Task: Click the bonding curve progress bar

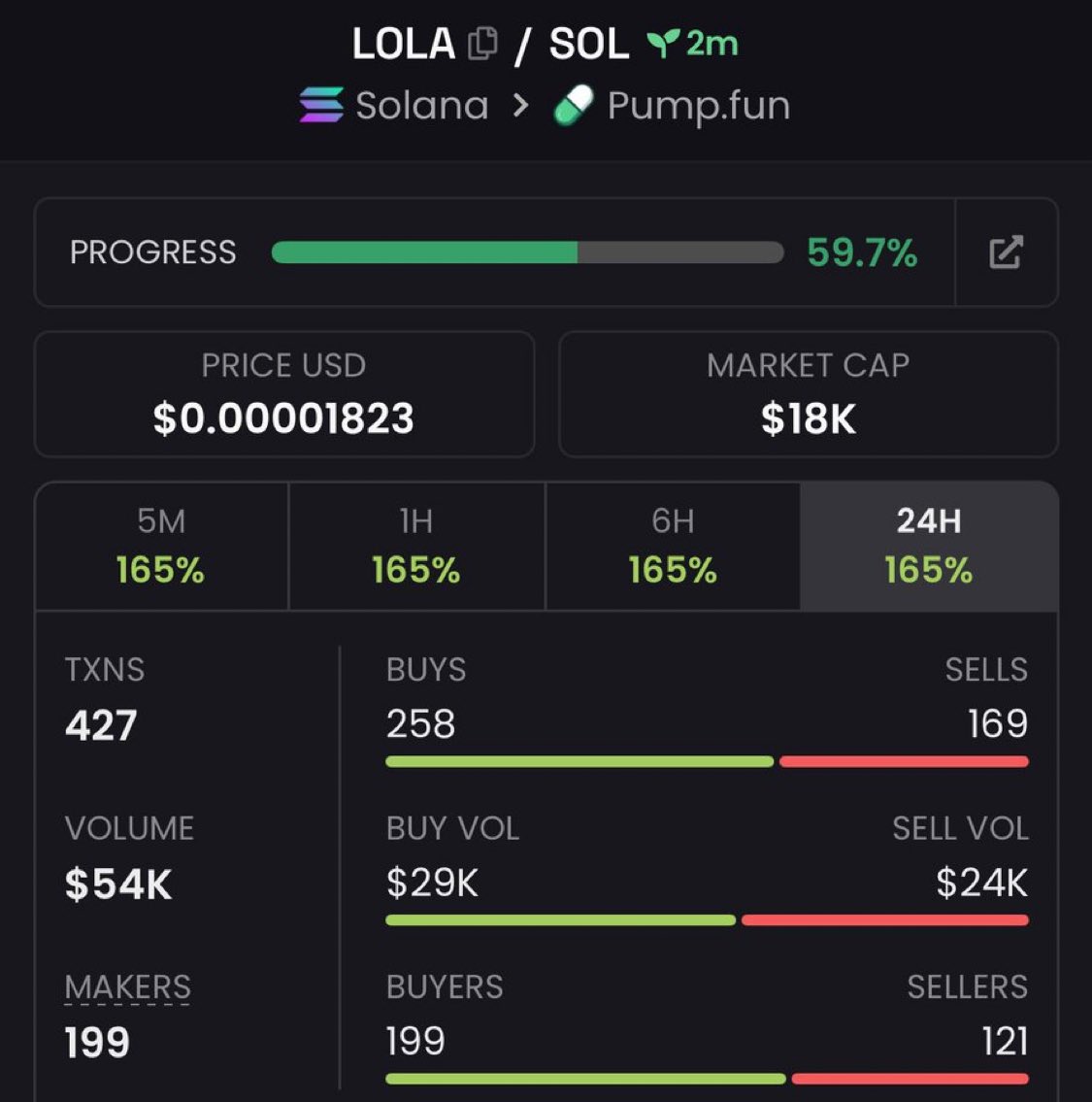Action: [527, 252]
